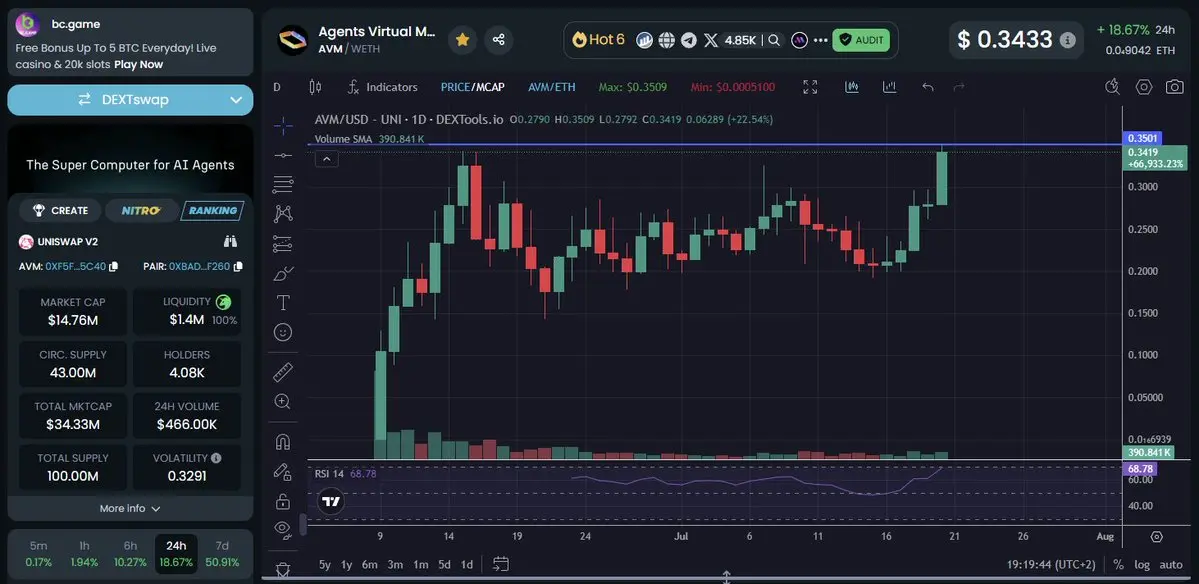Lock all drawing tools
This screenshot has height=584, width=1199.
[283, 501]
